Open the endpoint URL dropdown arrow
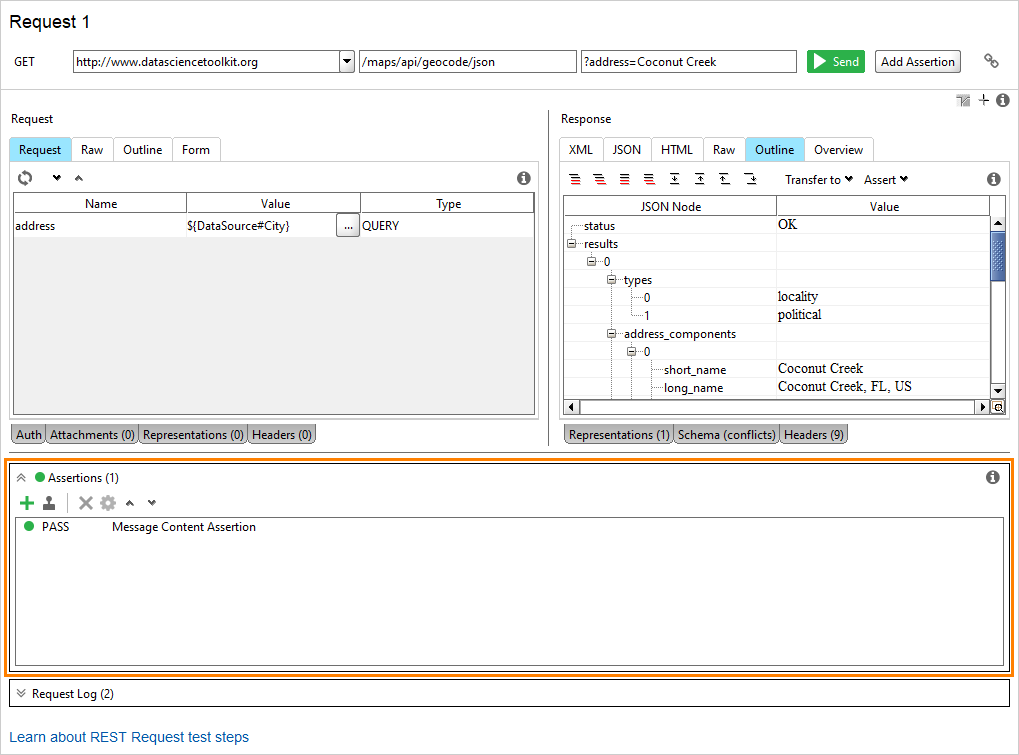Screen dimensions: 1019x755 pos(346,62)
